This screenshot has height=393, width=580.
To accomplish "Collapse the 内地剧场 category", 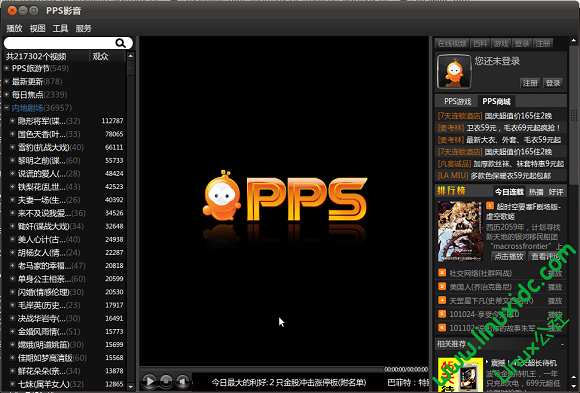I will coord(7,108).
